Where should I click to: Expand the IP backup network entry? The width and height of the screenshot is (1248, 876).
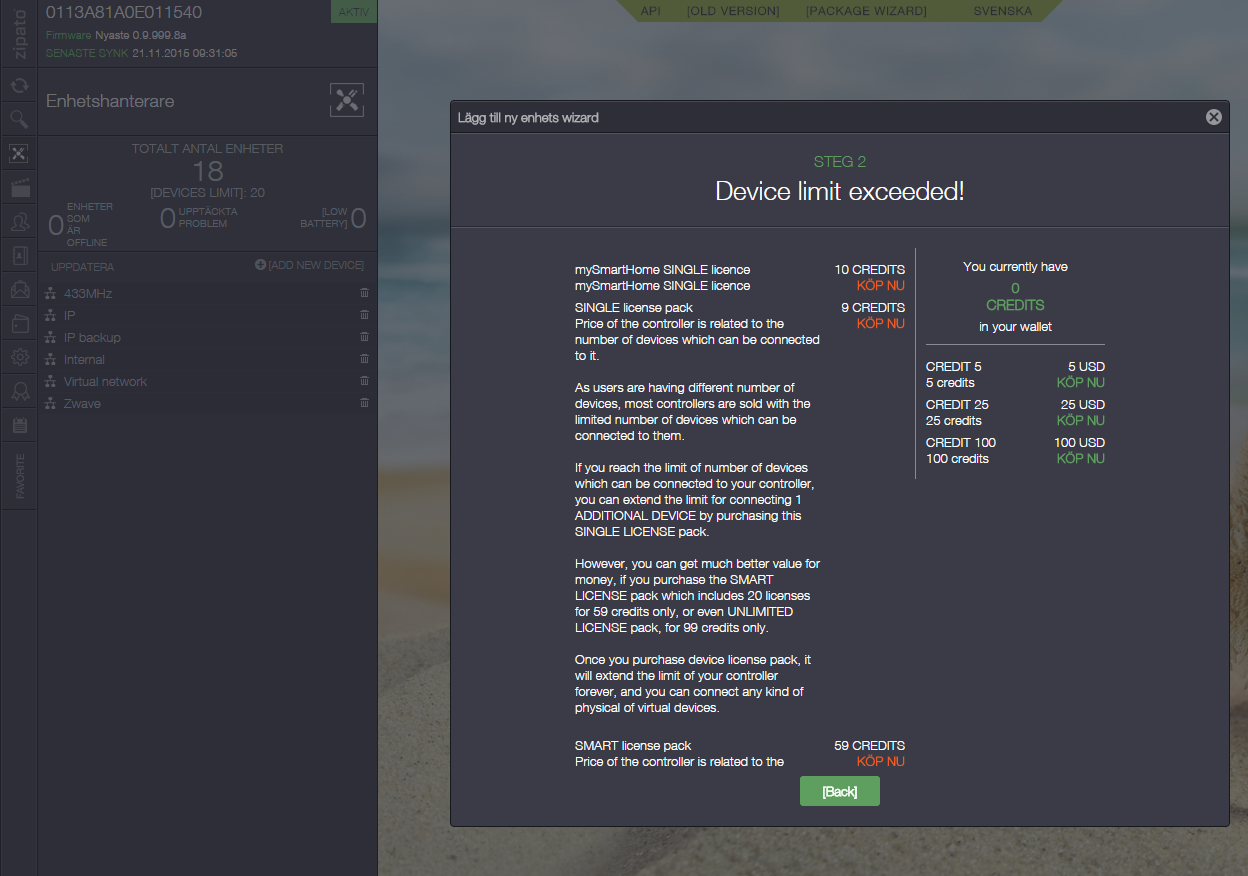coord(92,337)
